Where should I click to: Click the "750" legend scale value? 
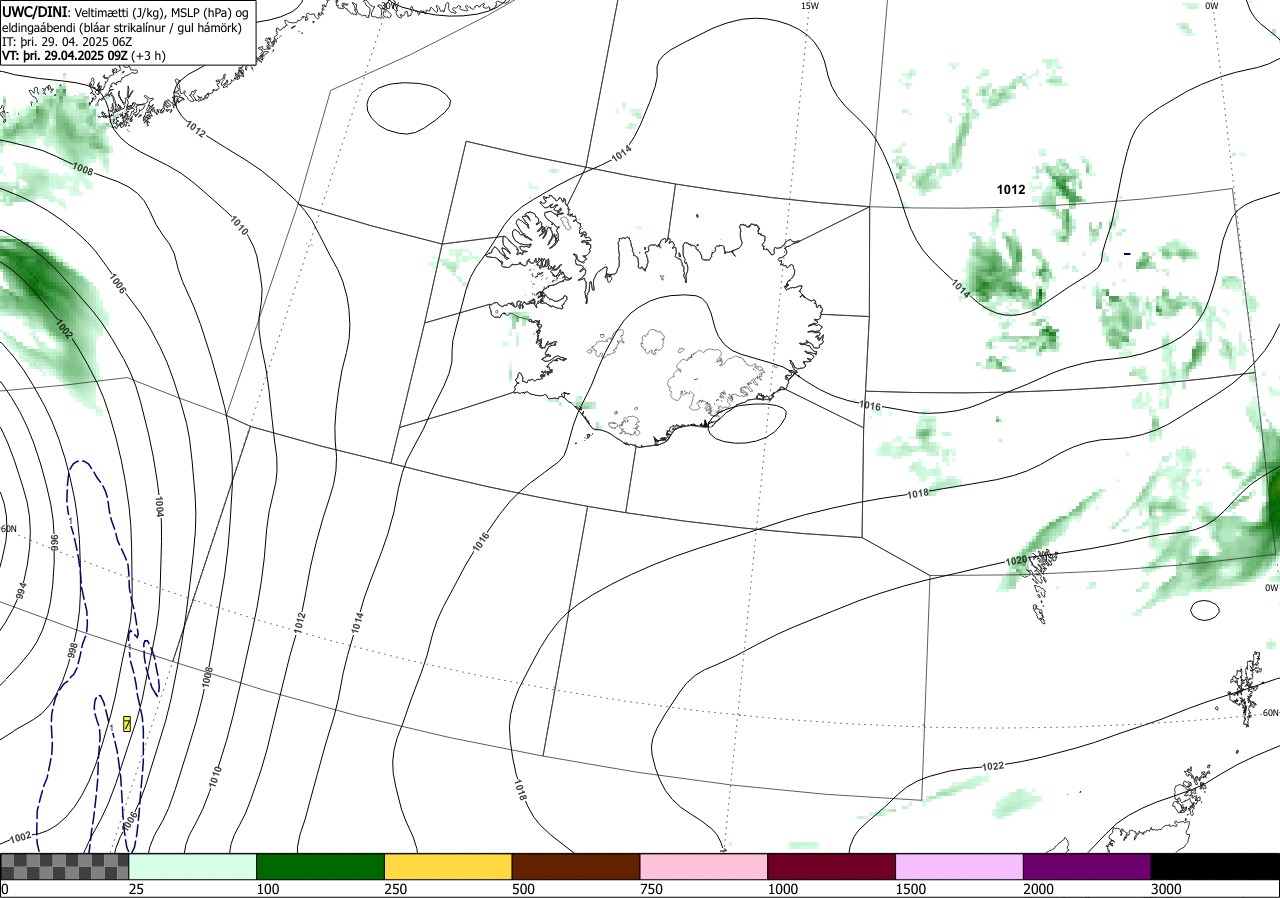tap(651, 889)
